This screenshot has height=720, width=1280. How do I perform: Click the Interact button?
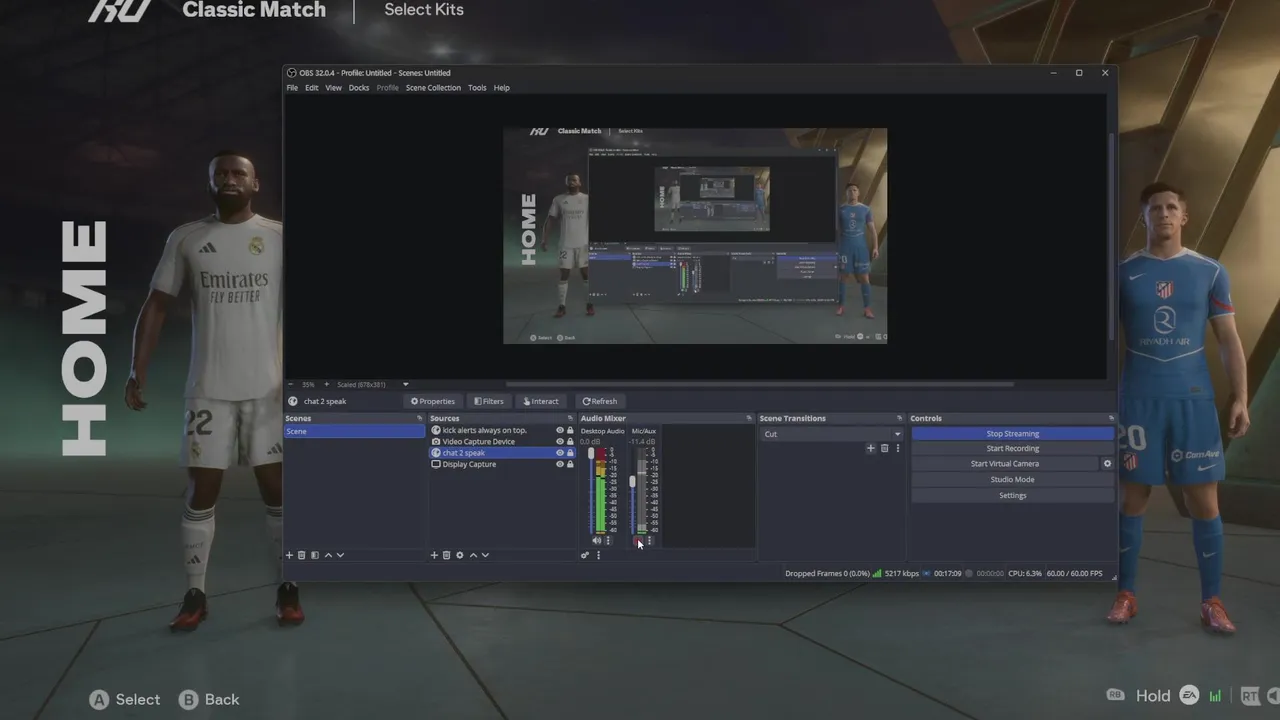[541, 401]
